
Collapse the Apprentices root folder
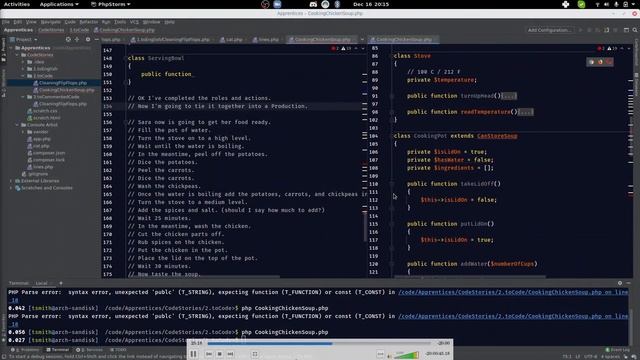click(11, 48)
